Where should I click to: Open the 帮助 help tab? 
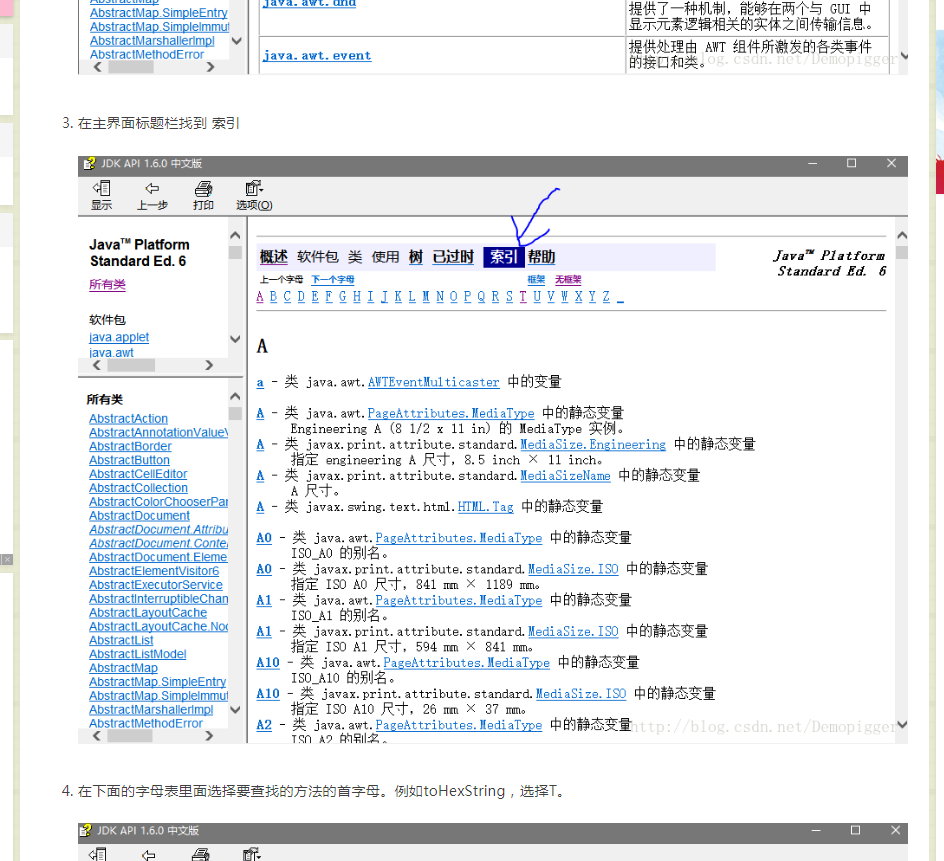click(x=541, y=257)
